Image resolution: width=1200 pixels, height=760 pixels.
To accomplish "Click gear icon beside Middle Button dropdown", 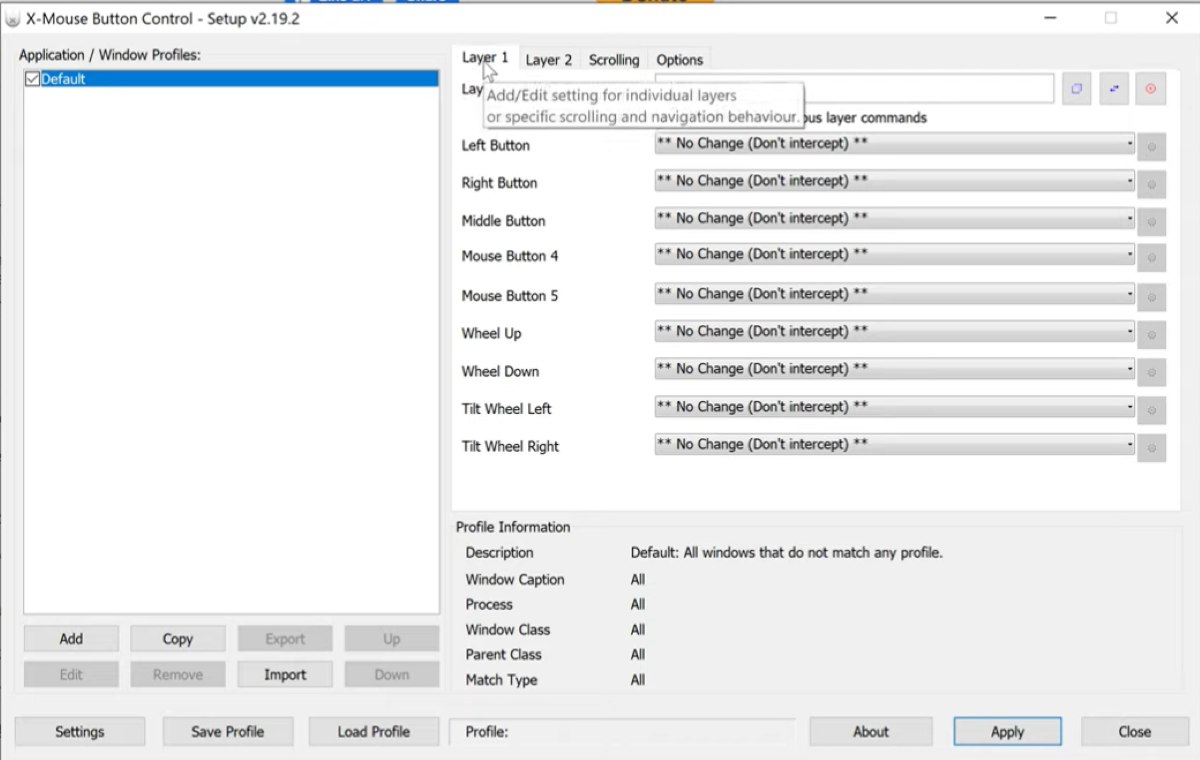I will point(1152,221).
